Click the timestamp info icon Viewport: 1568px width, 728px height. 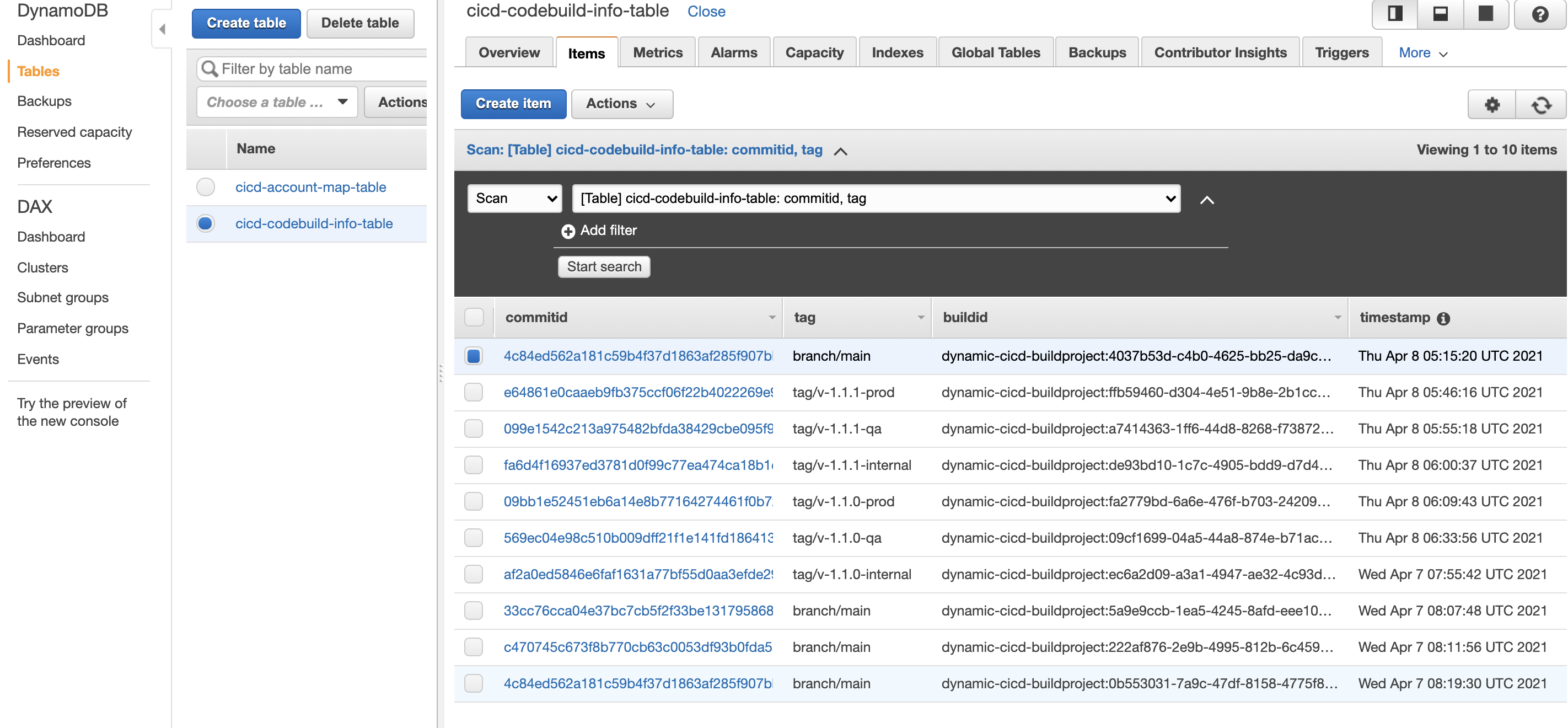[x=1443, y=318]
